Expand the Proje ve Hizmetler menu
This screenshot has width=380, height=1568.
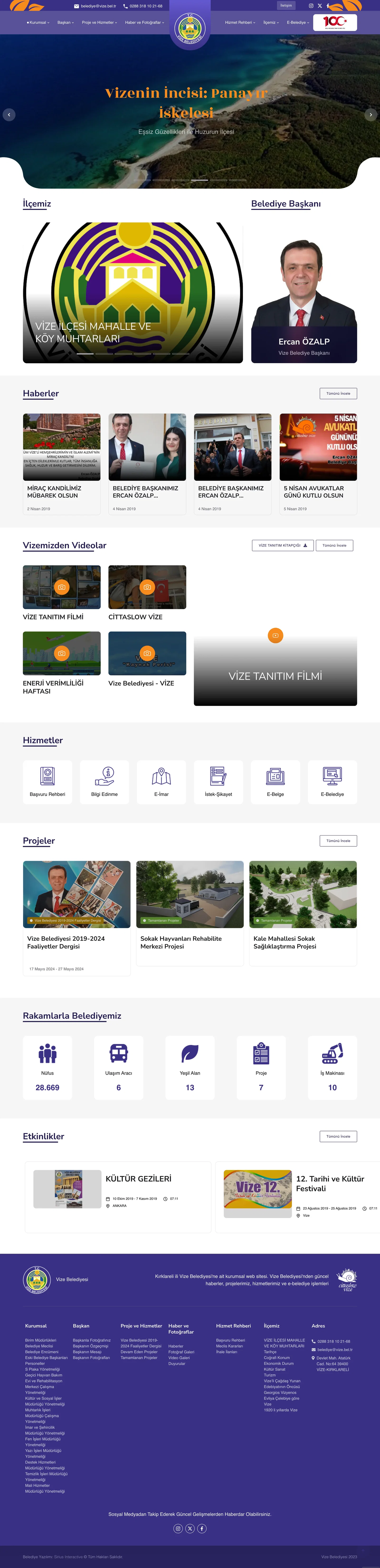[99, 23]
